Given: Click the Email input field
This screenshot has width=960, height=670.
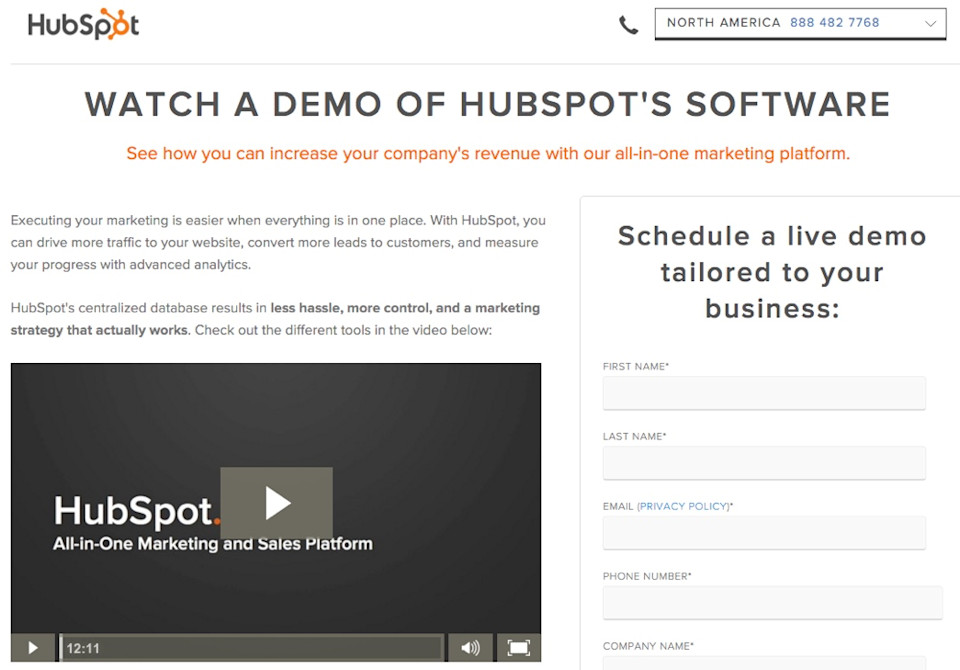Looking at the screenshot, I should (x=764, y=533).
